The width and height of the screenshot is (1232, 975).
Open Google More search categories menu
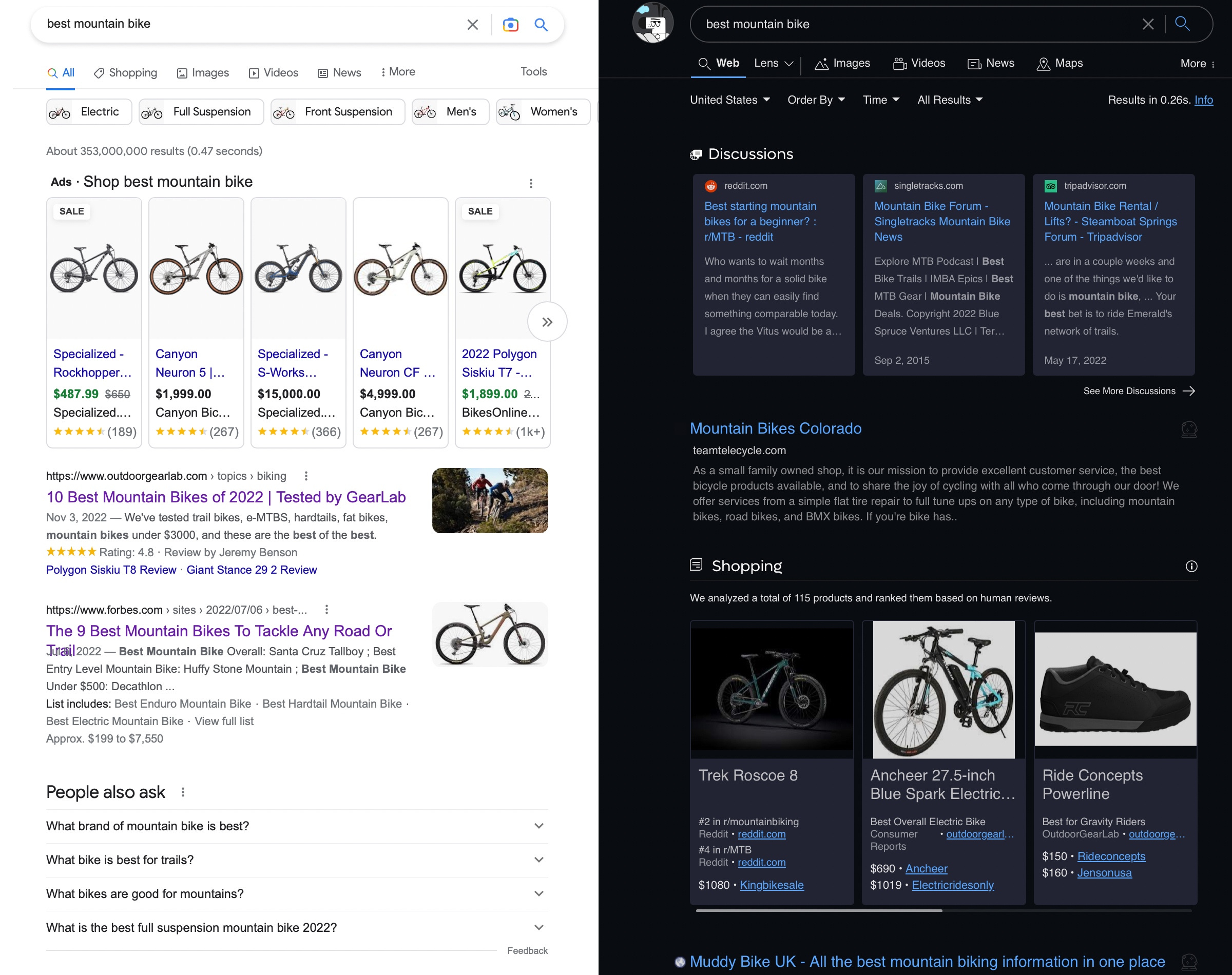pos(397,72)
